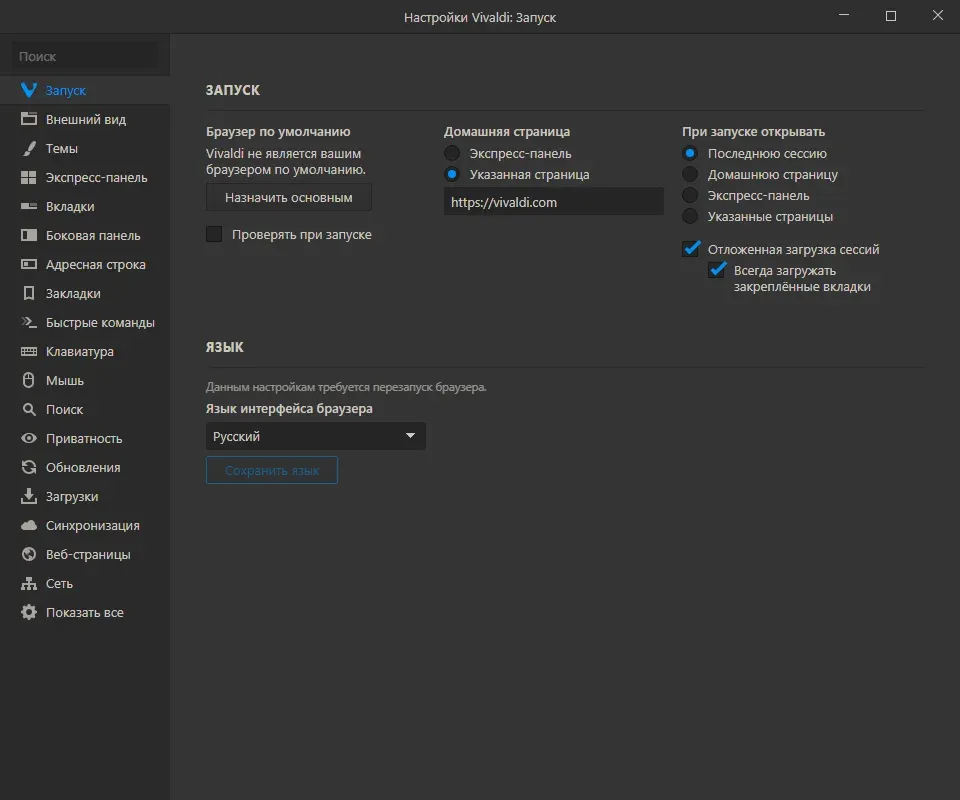Maximize the Vivaldi settings window

point(891,16)
